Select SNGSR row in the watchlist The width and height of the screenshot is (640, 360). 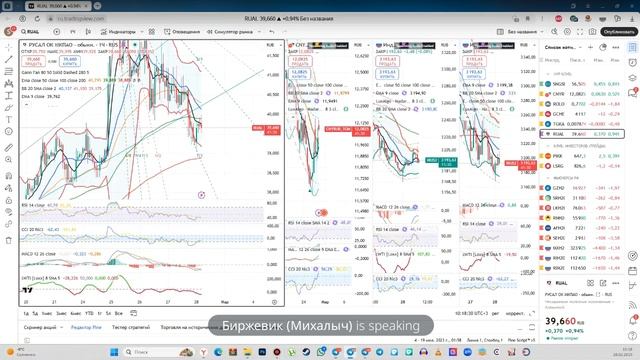click(x=582, y=84)
